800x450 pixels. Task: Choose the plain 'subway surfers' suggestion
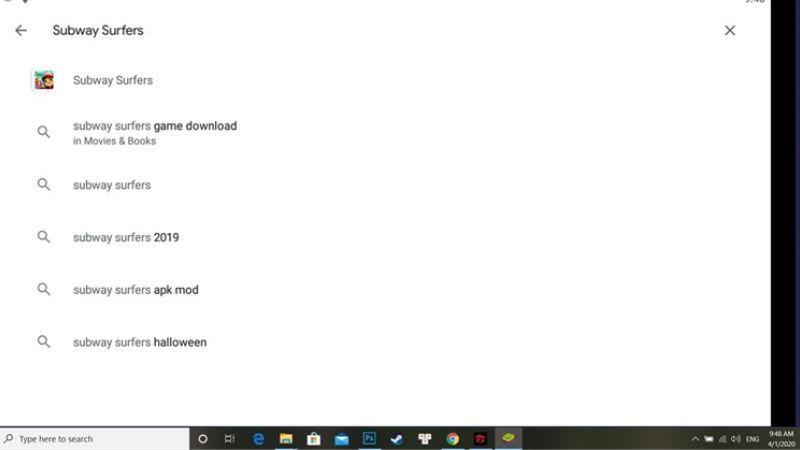pyautogui.click(x=111, y=185)
